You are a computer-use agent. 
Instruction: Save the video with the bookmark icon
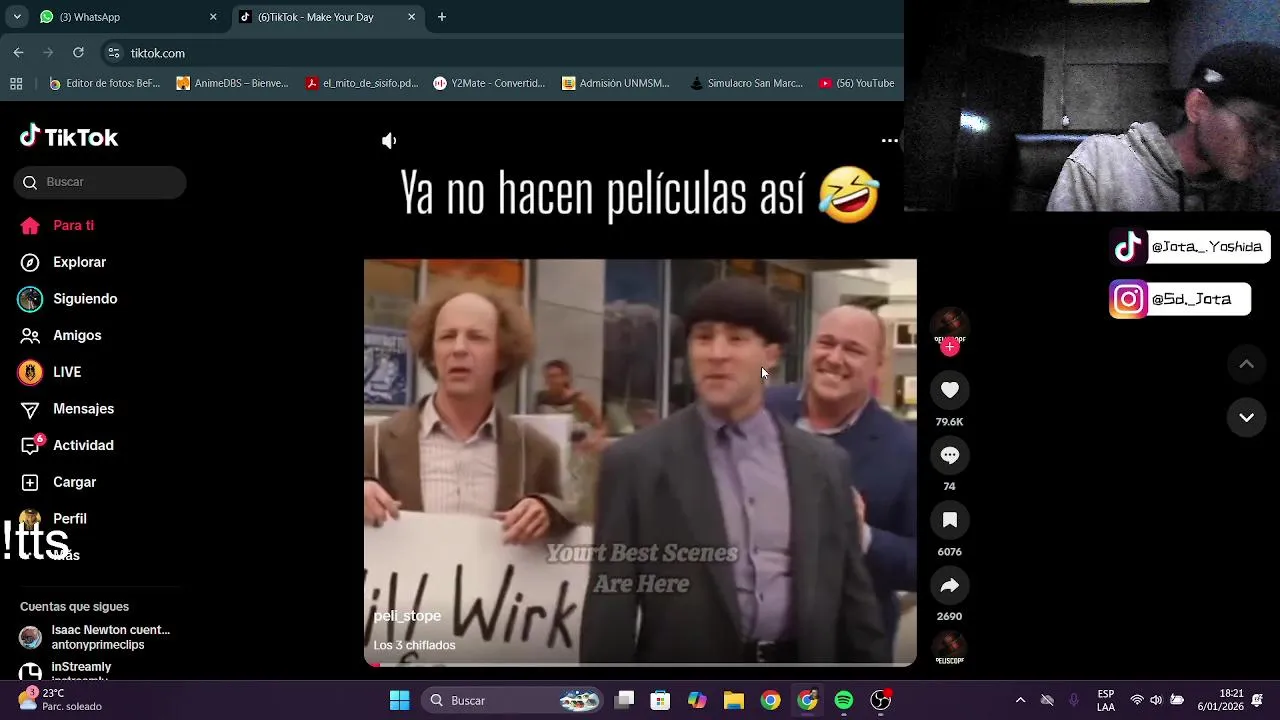click(949, 520)
